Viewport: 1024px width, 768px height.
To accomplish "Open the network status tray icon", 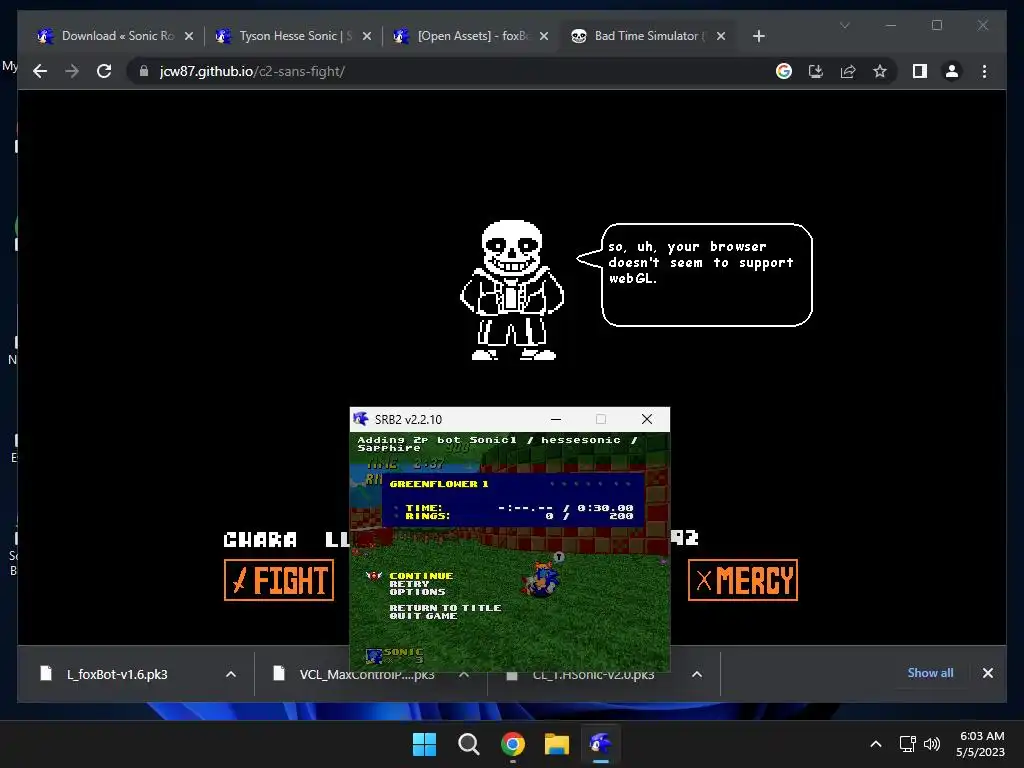I will (907, 744).
